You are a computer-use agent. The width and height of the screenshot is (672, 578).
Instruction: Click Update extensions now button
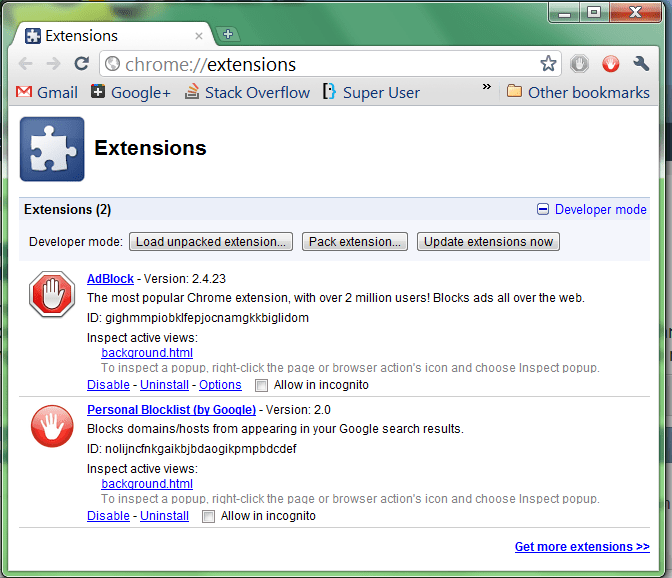tap(488, 242)
